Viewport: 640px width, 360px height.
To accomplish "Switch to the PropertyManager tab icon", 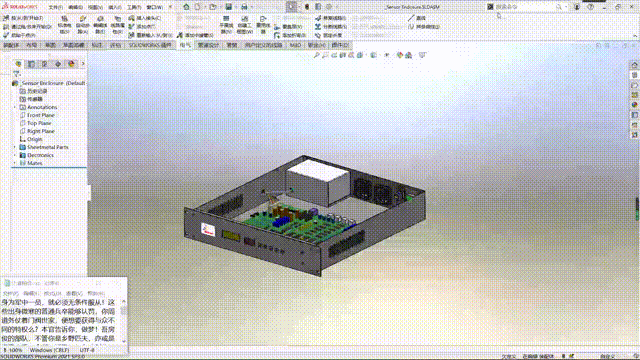I will pos(31,64).
